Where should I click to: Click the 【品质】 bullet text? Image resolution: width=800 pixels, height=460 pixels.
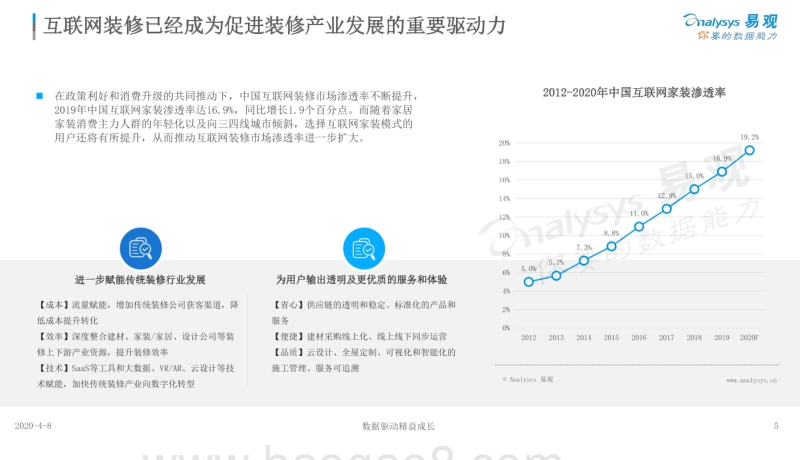[x=363, y=360]
